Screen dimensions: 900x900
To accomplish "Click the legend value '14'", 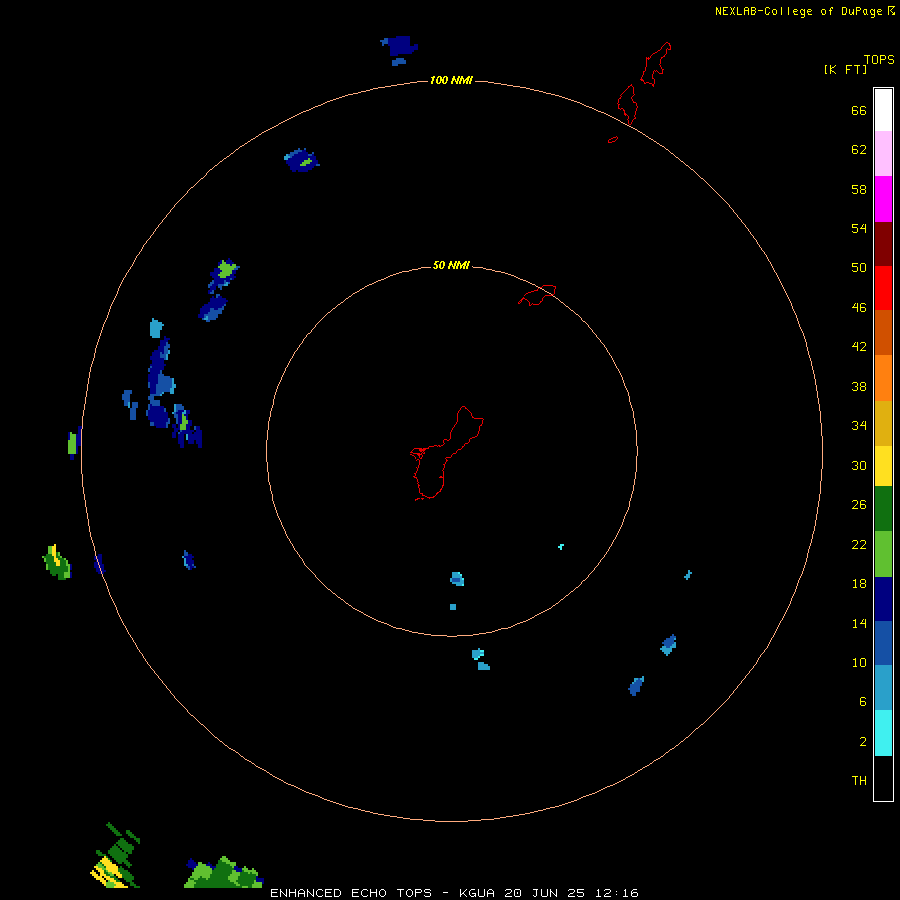I will 859,623.
